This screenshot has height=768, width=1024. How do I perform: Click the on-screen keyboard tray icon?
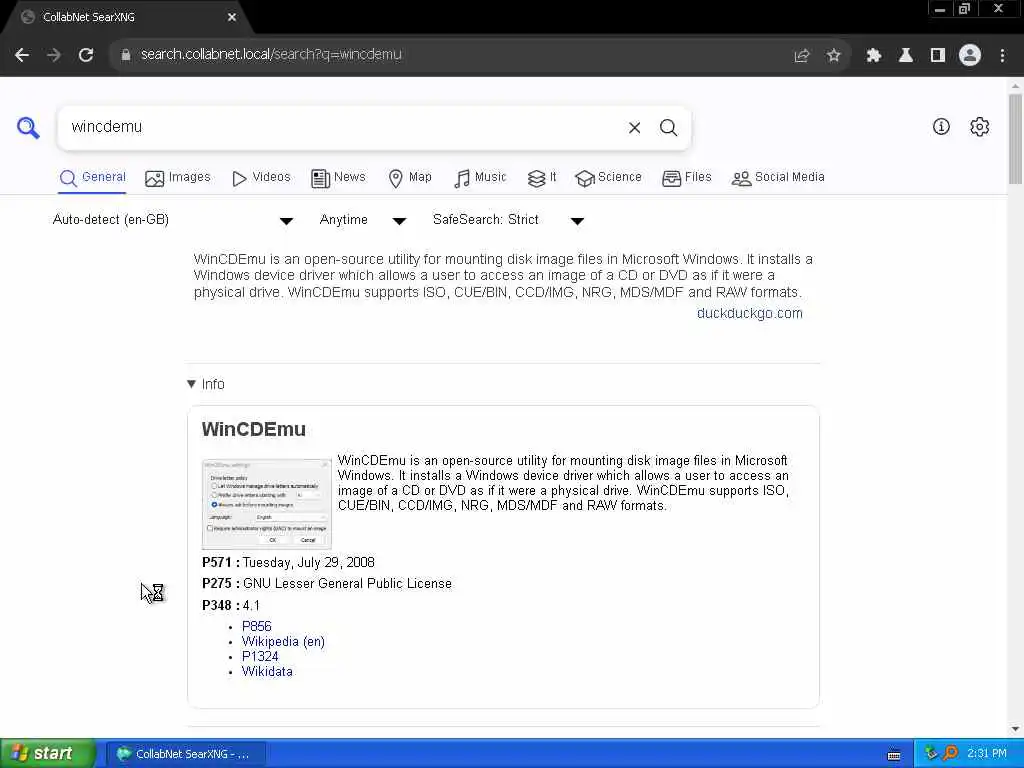(894, 755)
